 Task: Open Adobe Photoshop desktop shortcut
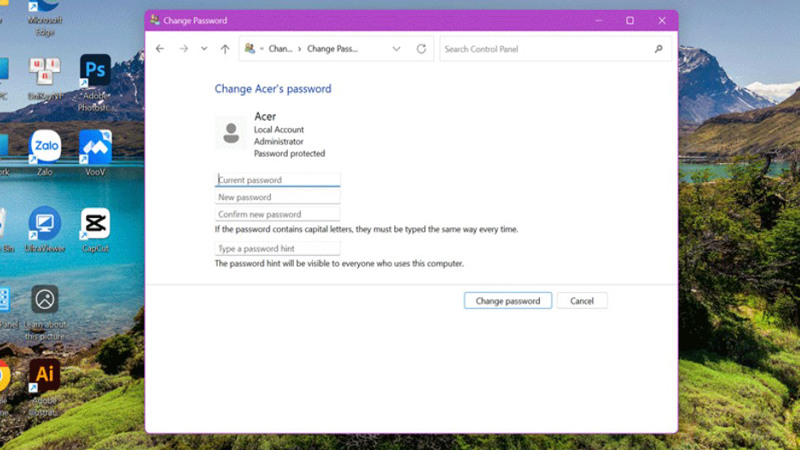tap(95, 72)
